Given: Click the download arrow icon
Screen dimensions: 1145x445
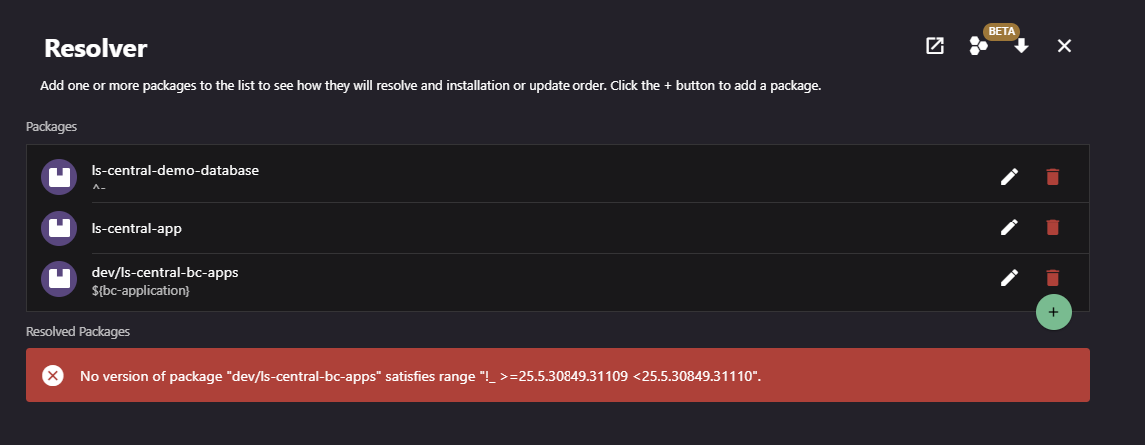Looking at the screenshot, I should coord(1021,46).
